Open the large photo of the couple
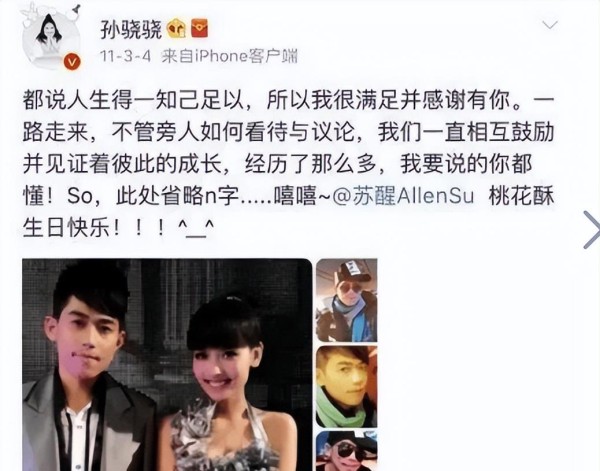 (x=167, y=365)
